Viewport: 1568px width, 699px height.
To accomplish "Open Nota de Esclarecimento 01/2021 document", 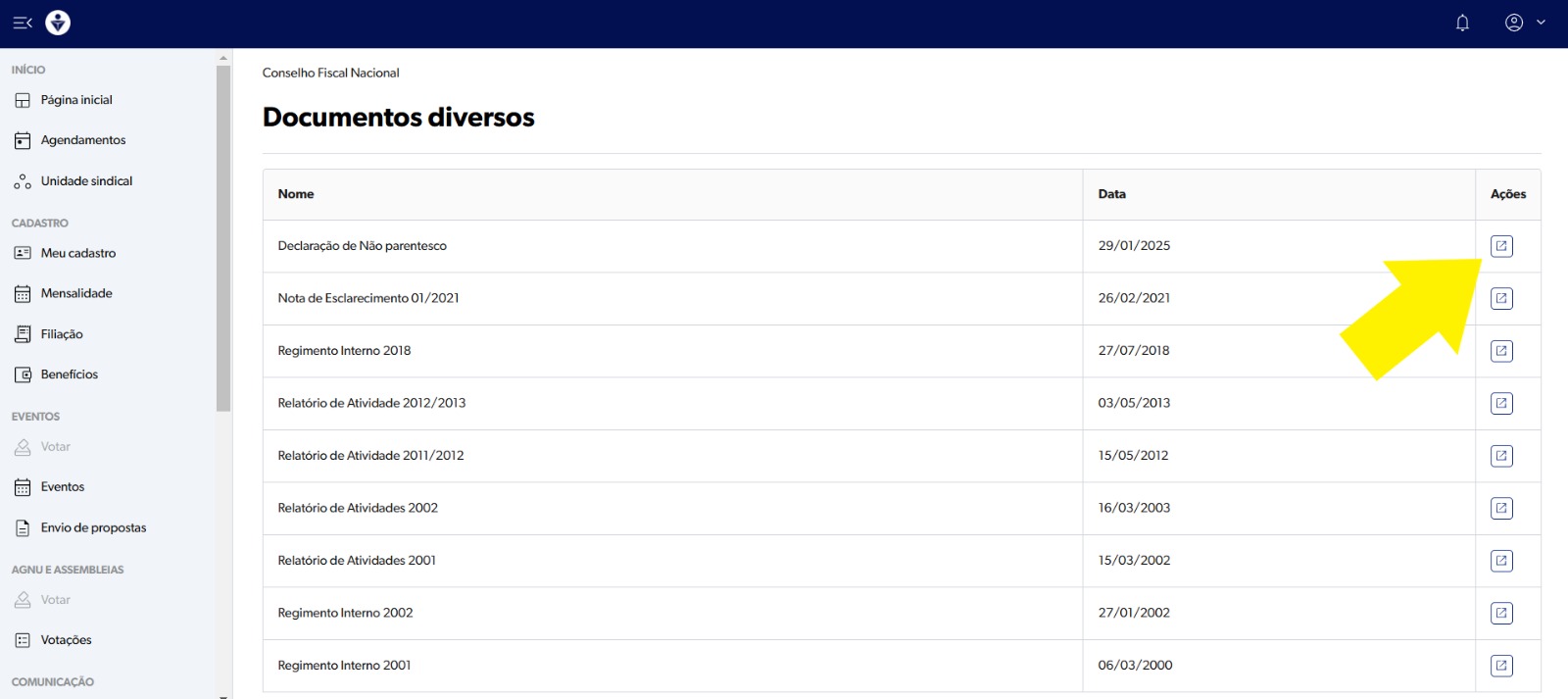I will tap(1501, 298).
